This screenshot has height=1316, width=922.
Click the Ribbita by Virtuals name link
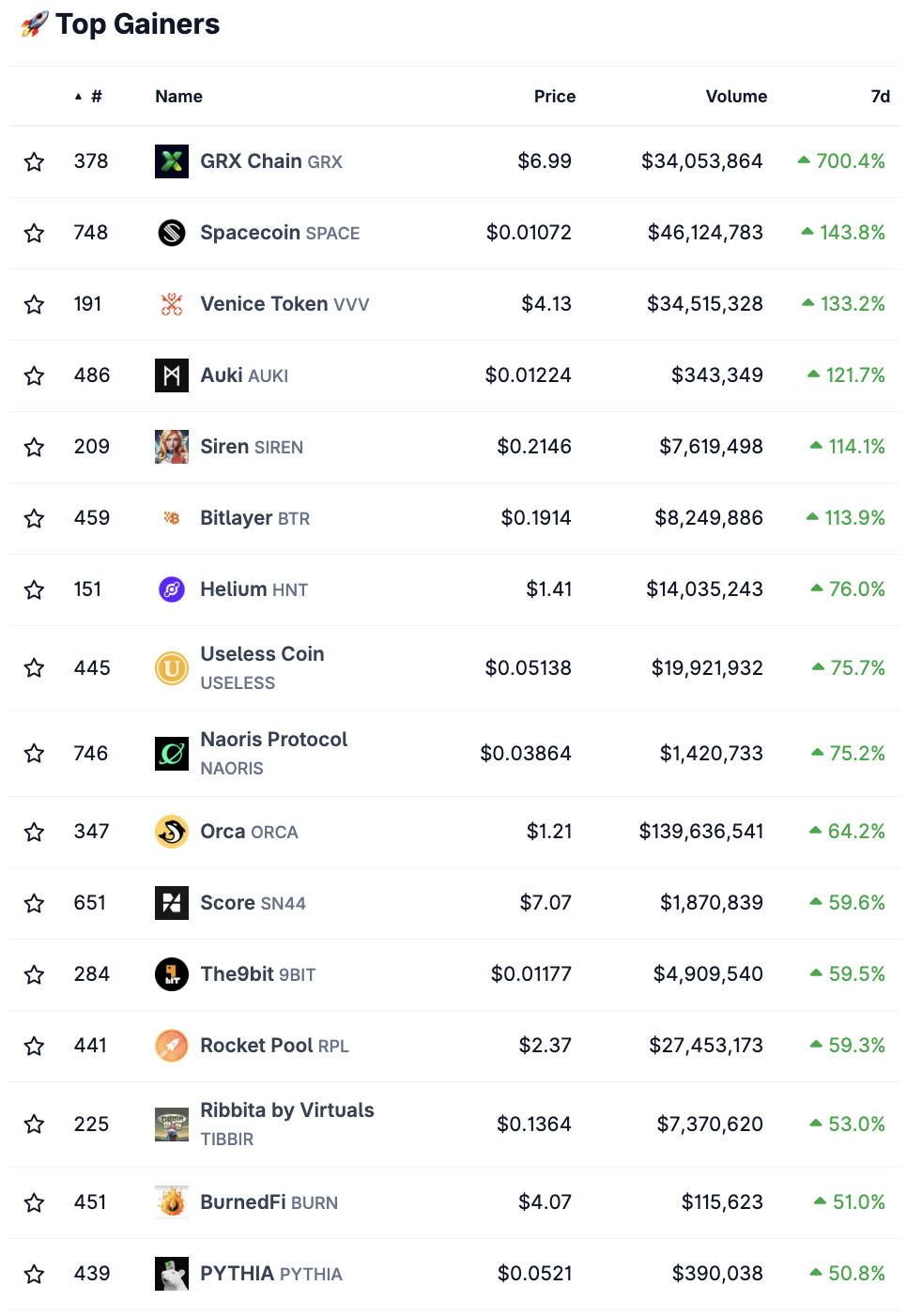pos(287,1109)
